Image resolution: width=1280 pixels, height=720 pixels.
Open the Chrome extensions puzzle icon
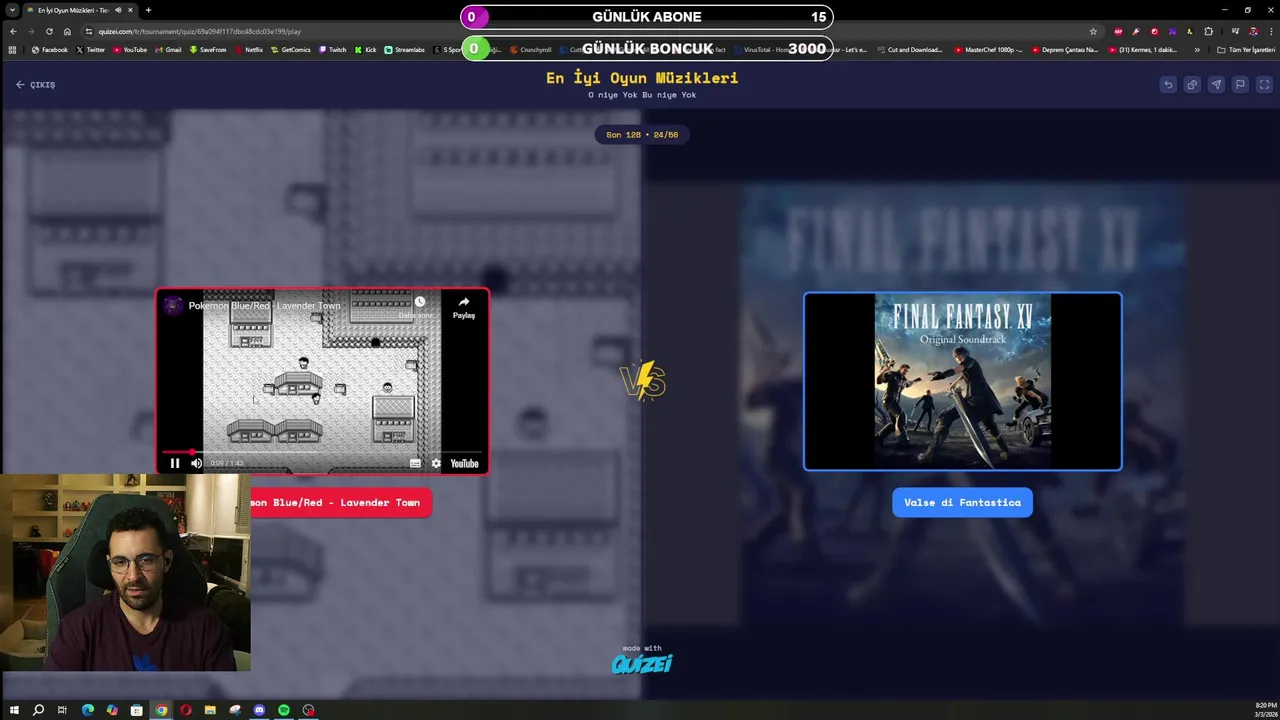[1208, 31]
